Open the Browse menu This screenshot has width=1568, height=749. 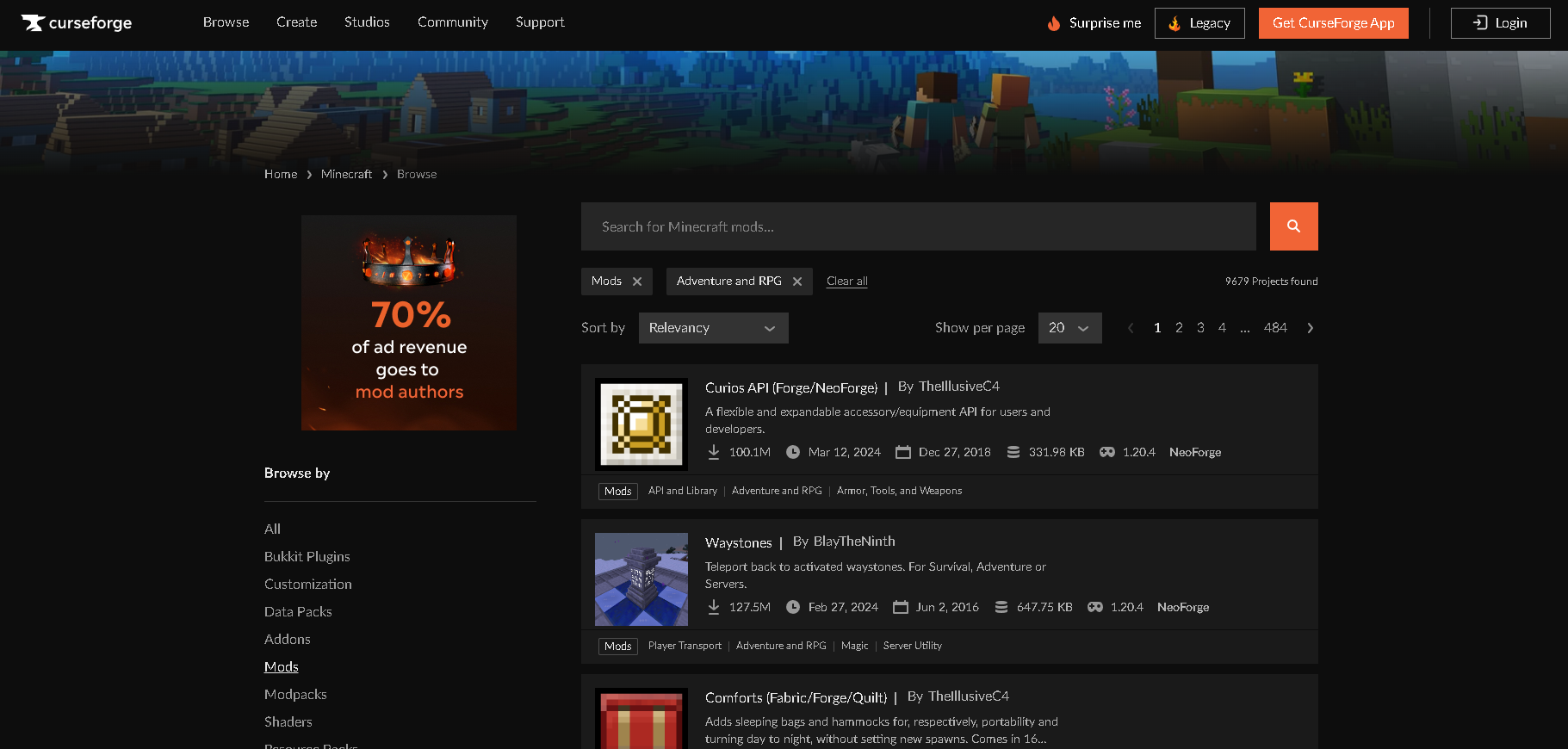[x=226, y=22]
